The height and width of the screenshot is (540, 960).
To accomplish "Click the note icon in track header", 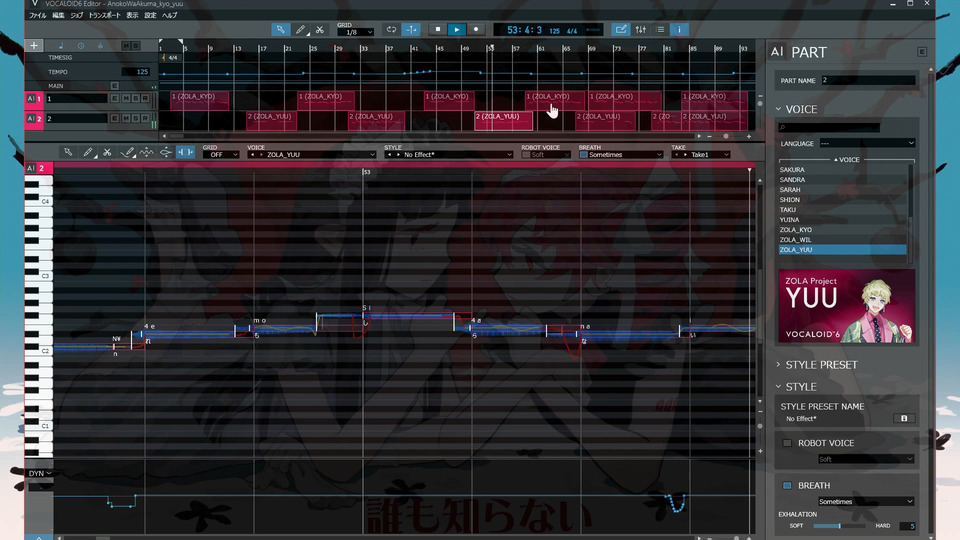I will click(x=61, y=46).
